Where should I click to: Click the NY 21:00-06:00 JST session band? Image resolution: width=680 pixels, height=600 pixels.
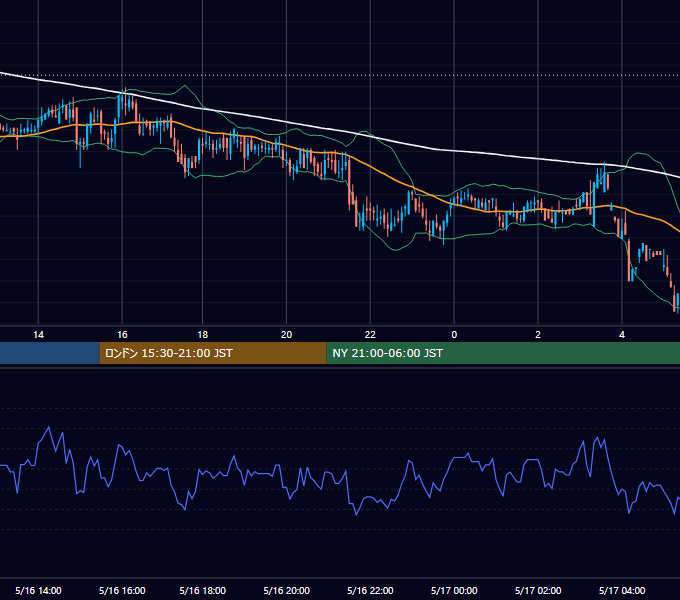click(503, 353)
